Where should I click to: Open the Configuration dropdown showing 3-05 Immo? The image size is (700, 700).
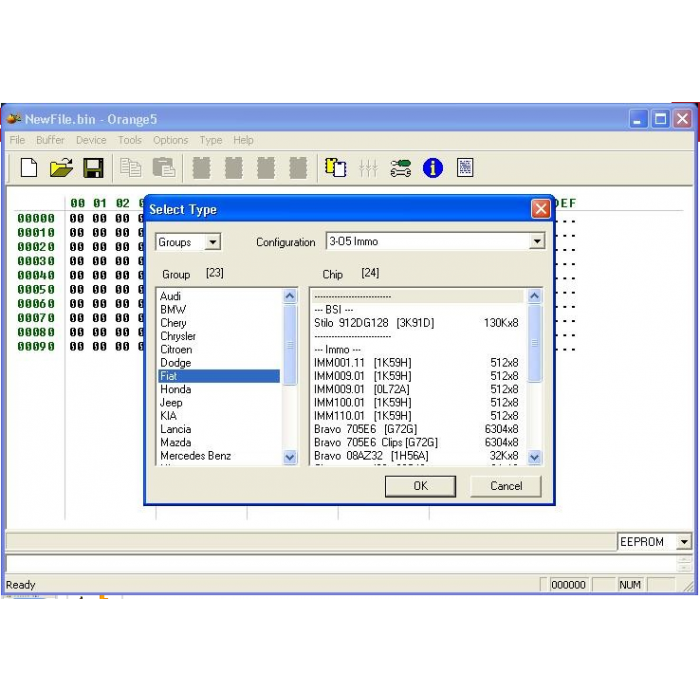537,242
